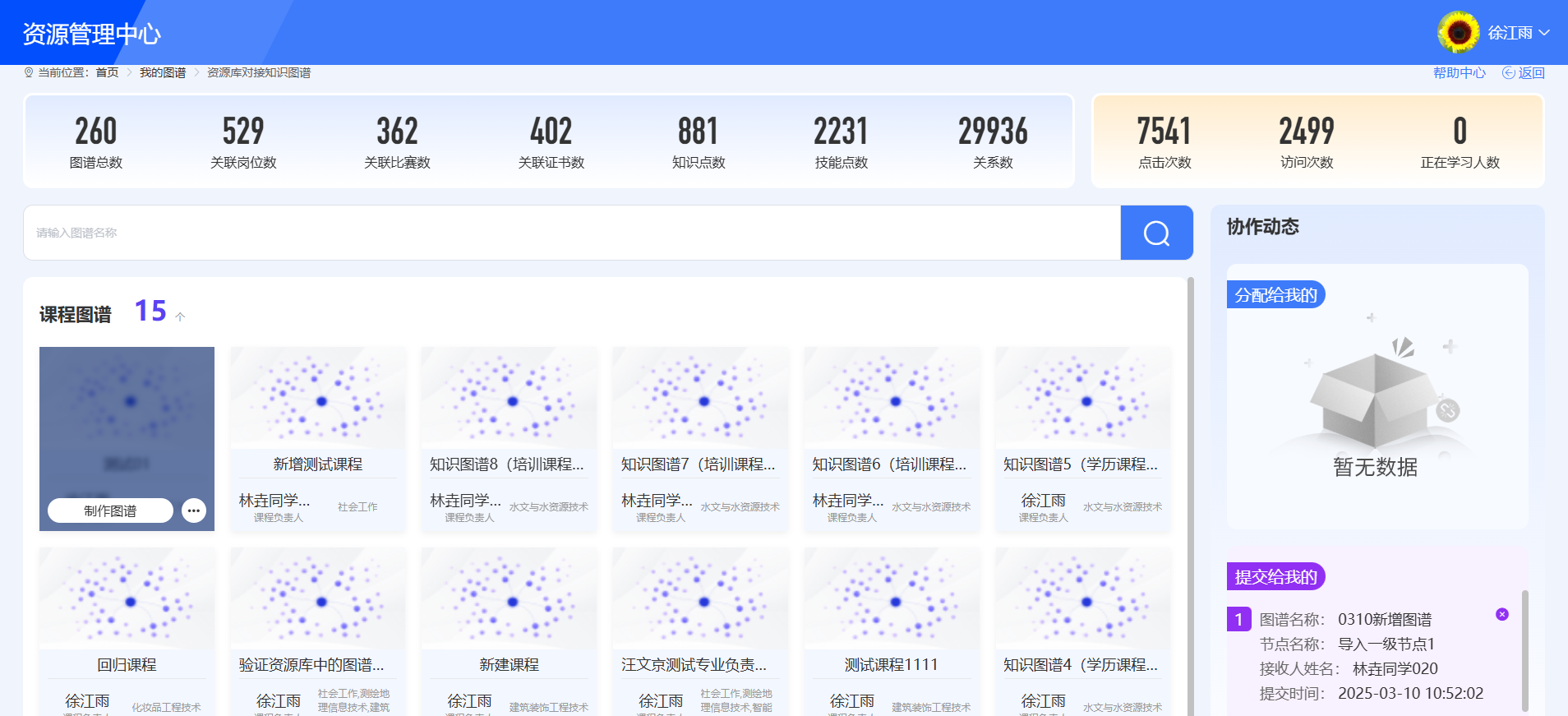Click the 图谱名称 0310新增图谱 entry
The width and height of the screenshot is (1568, 716).
(x=1345, y=619)
